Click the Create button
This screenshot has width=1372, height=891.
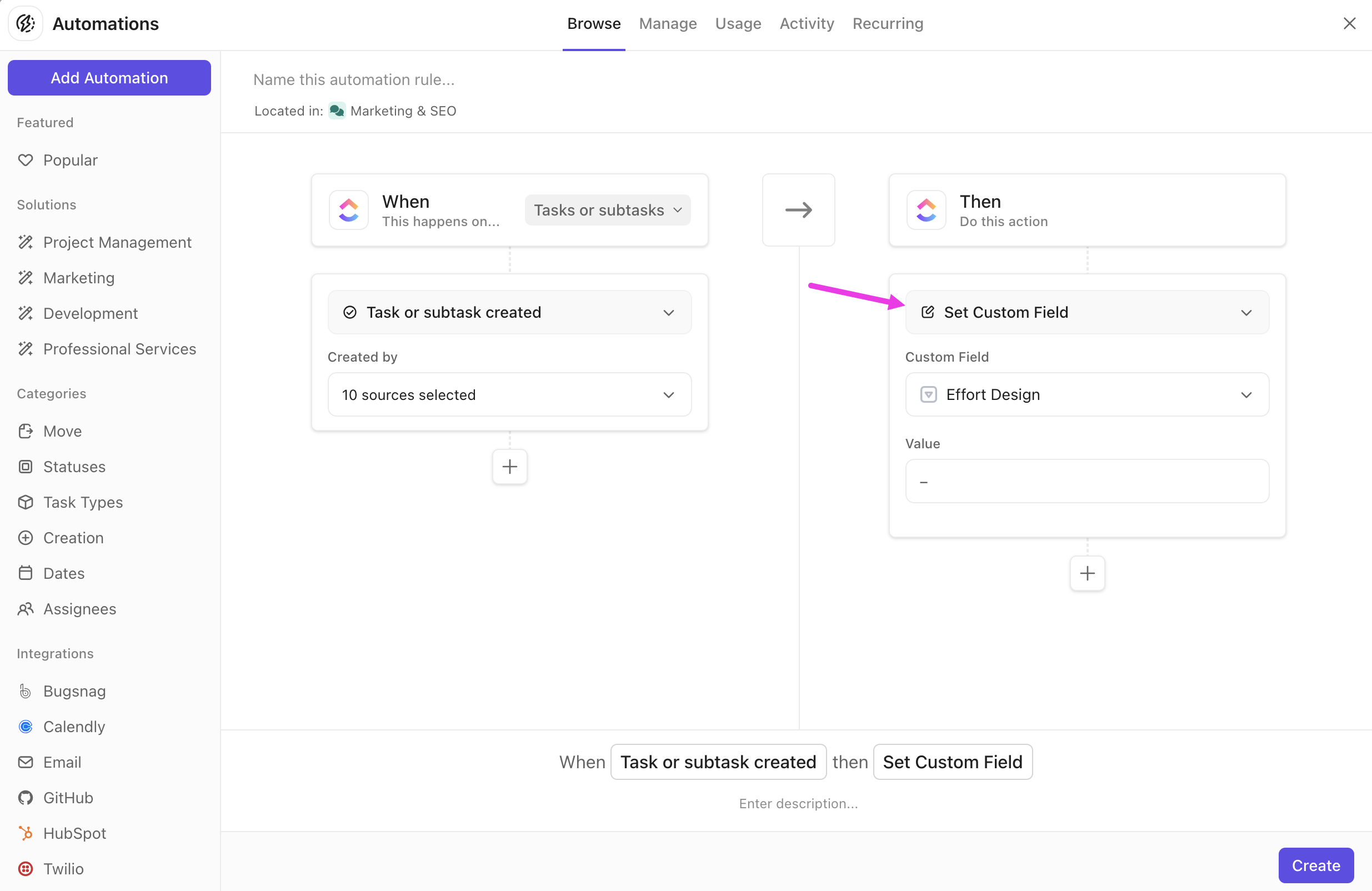tap(1315, 865)
